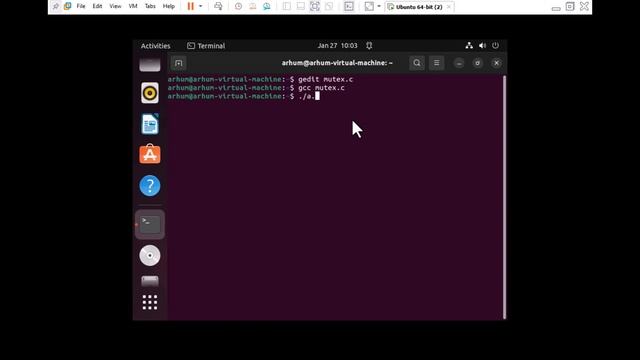This screenshot has width=640, height=360.
Task: Click the pin icon in VMware toolbar
Action: pyautogui.click(x=56, y=6)
